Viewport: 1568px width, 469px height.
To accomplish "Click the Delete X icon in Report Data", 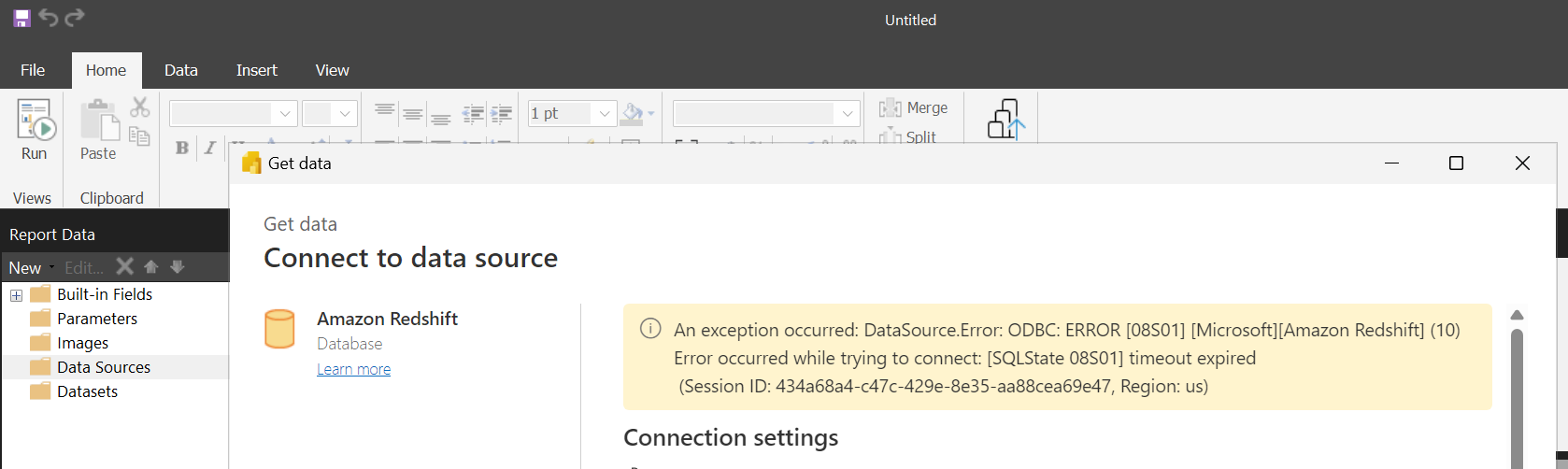I will pos(124,267).
